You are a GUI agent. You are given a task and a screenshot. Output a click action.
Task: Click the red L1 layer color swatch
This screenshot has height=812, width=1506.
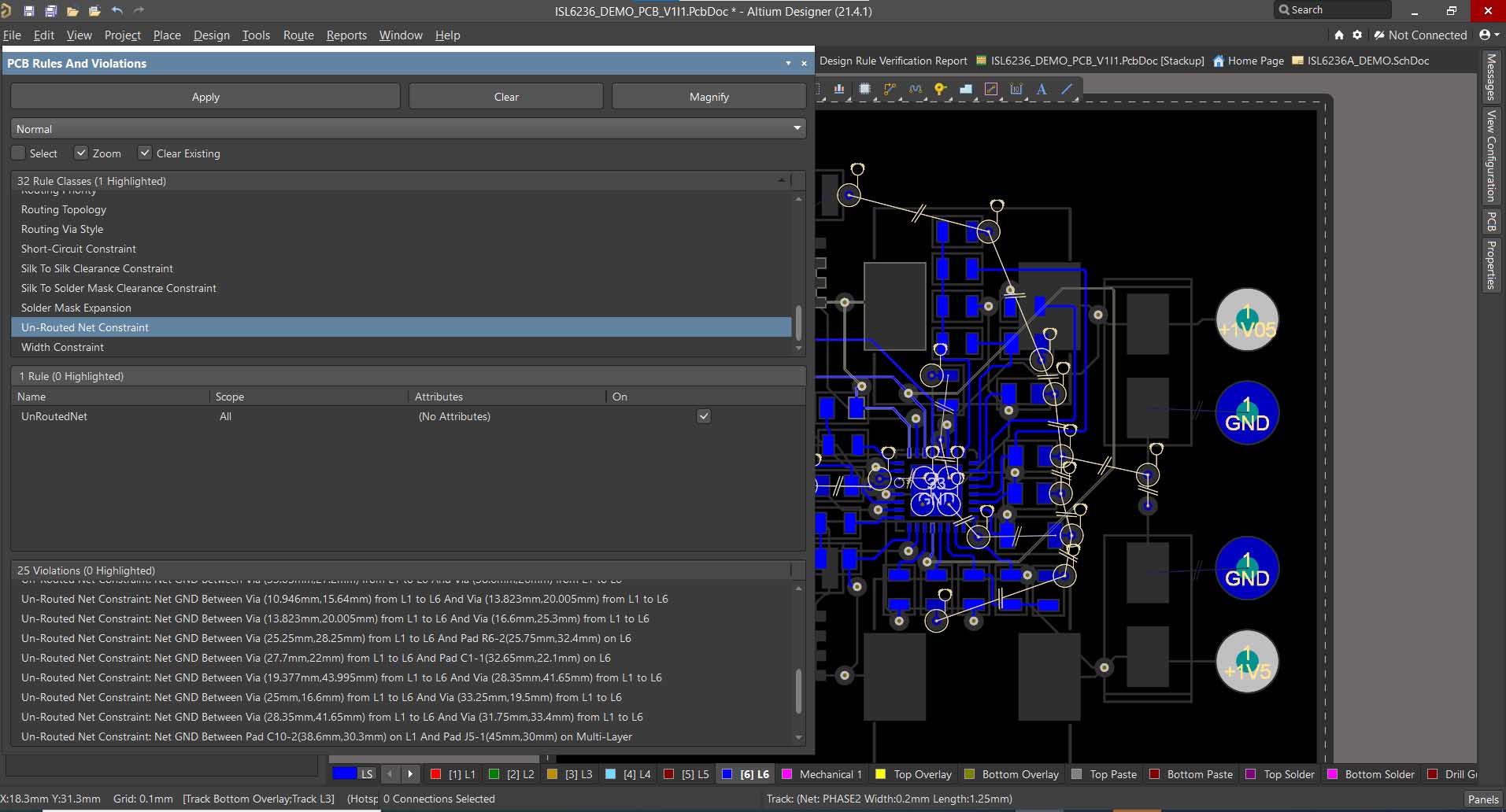tap(436, 774)
